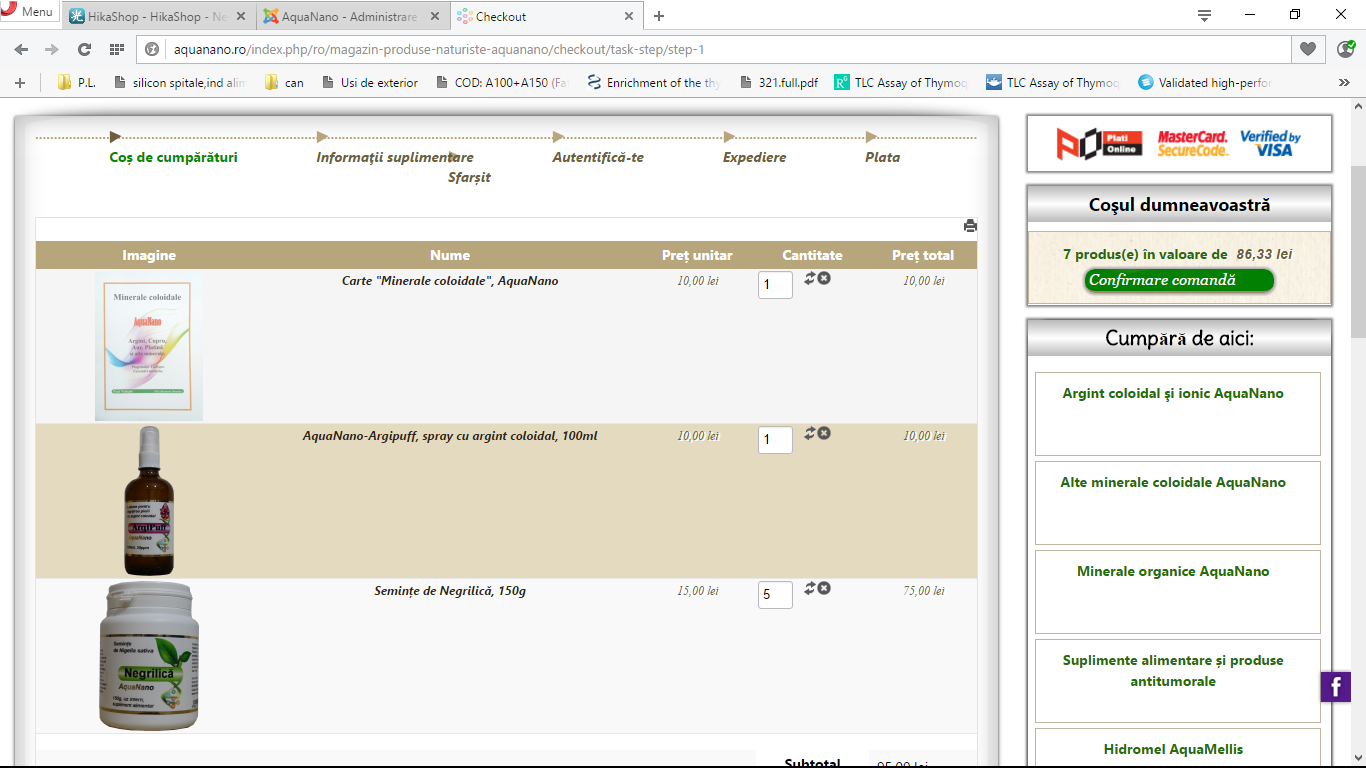1366x768 pixels.
Task: Open the Facebook side tab icon
Action: (1336, 687)
